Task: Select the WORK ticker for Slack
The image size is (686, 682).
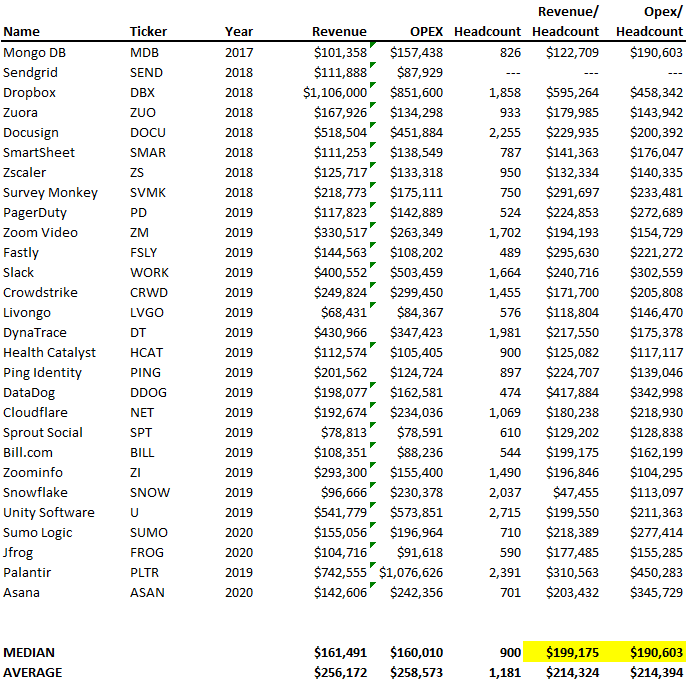Action: pos(149,273)
